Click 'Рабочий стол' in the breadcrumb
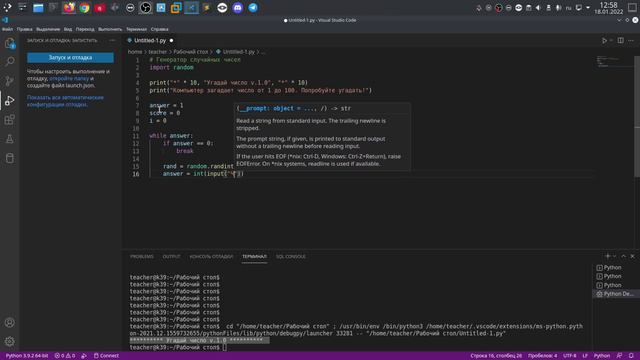The height and width of the screenshot is (360, 640). (x=191, y=52)
